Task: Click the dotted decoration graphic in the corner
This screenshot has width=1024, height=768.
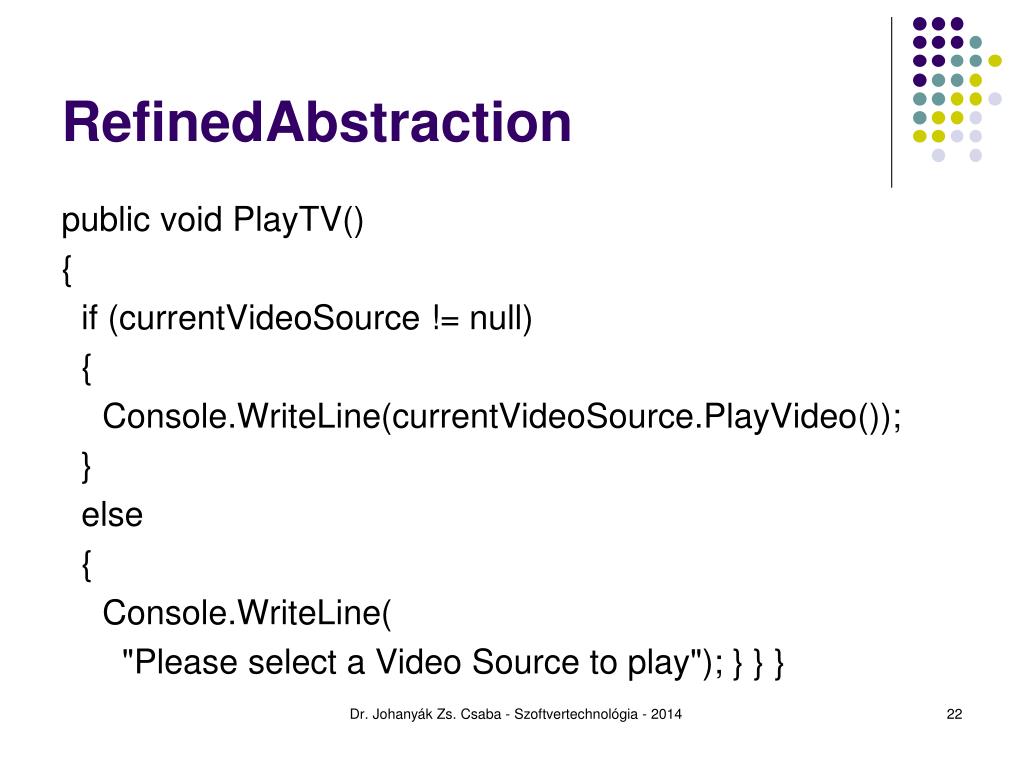Action: pos(957,89)
